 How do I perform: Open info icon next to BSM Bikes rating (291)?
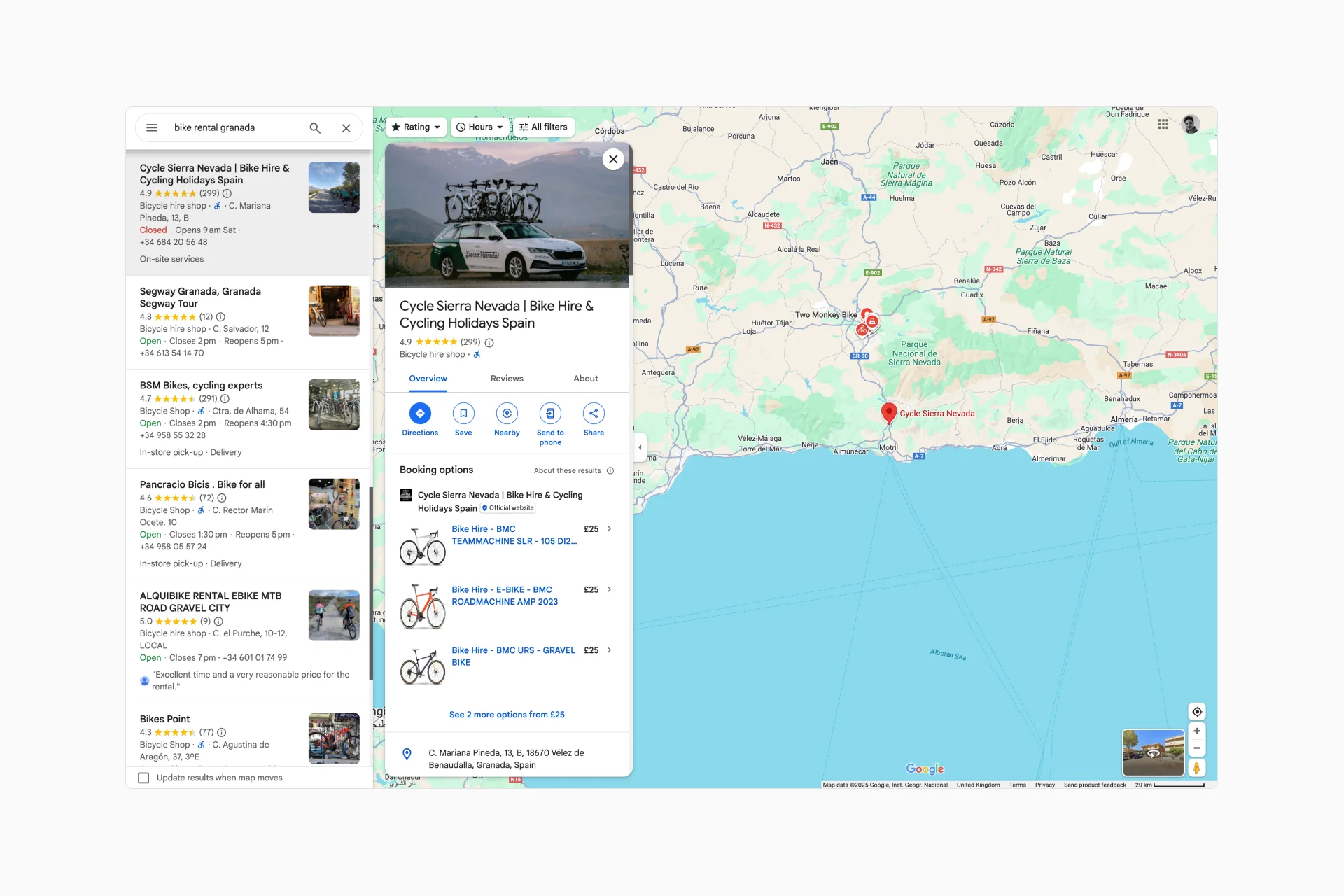[225, 399]
